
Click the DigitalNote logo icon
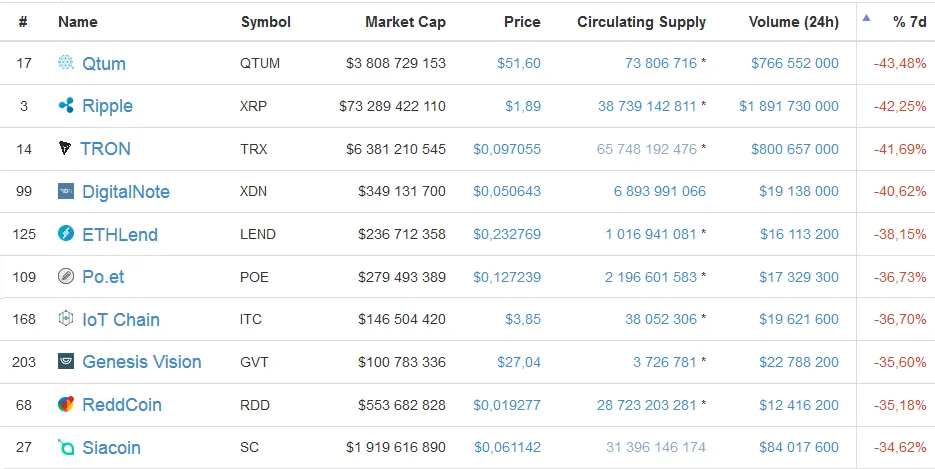66,191
